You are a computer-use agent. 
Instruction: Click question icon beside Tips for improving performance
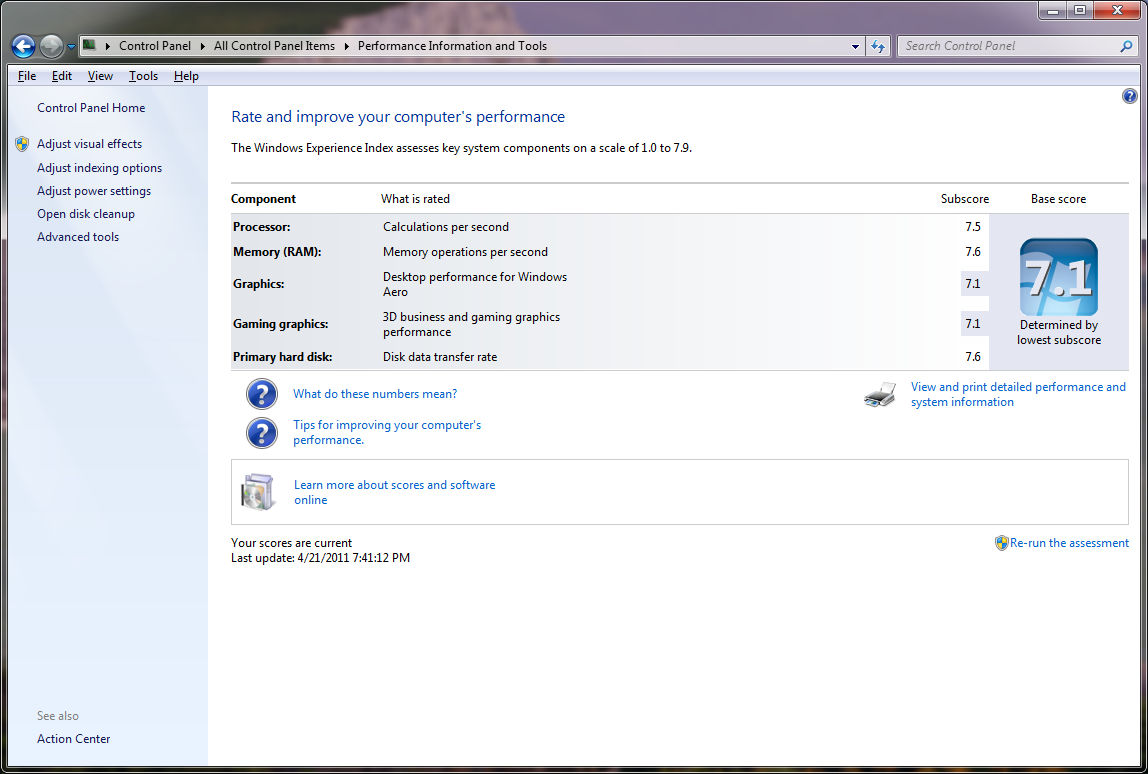tap(261, 433)
